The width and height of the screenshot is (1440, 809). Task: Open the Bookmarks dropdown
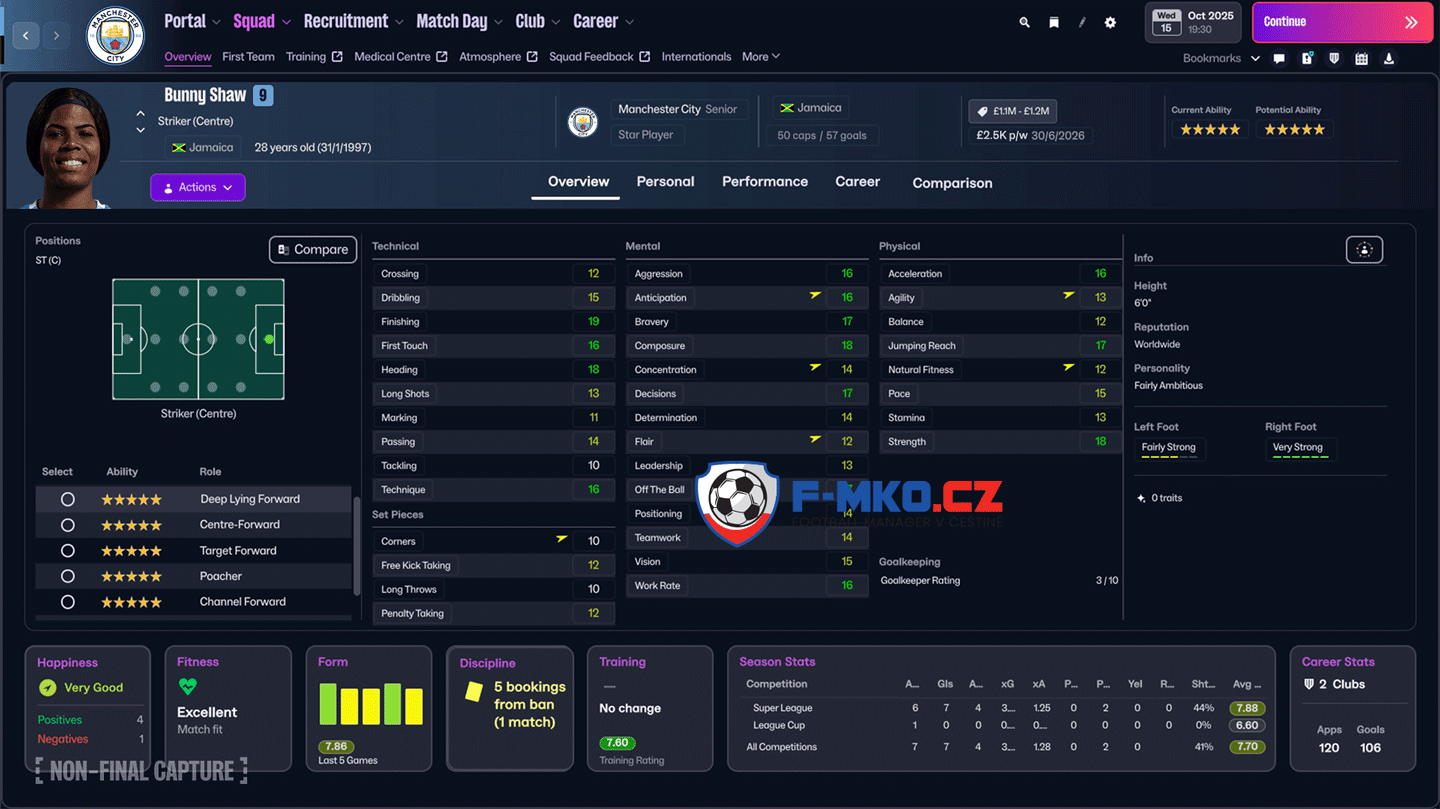click(1221, 59)
